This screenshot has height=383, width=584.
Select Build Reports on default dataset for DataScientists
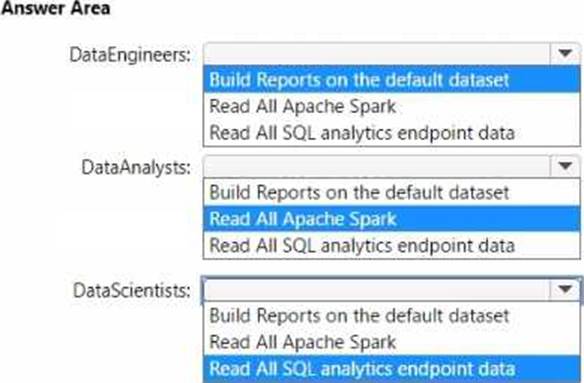click(392, 316)
